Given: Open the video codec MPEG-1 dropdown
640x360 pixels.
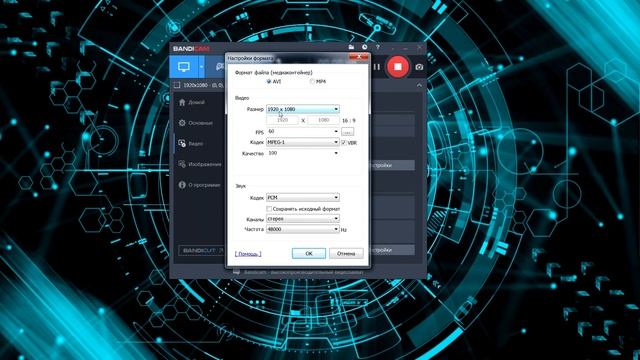Looking at the screenshot, I should tap(302, 142).
